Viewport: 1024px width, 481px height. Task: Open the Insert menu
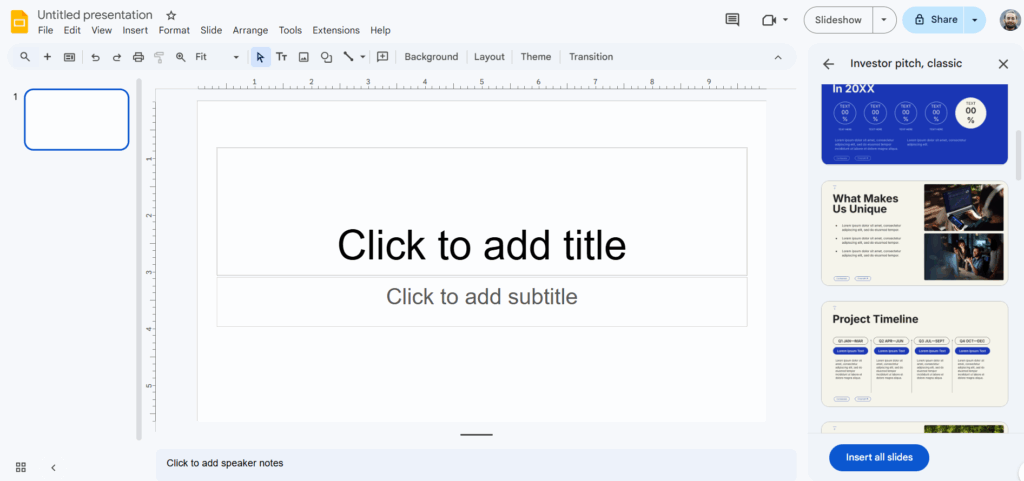(135, 30)
